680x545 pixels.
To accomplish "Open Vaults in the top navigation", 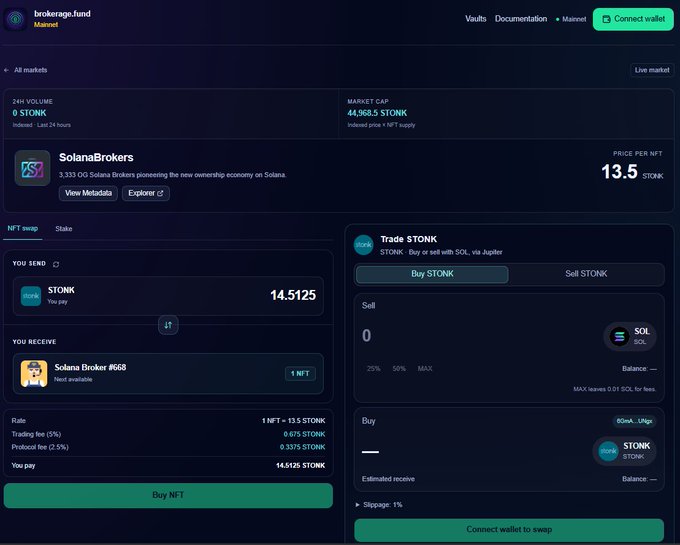I will [476, 19].
